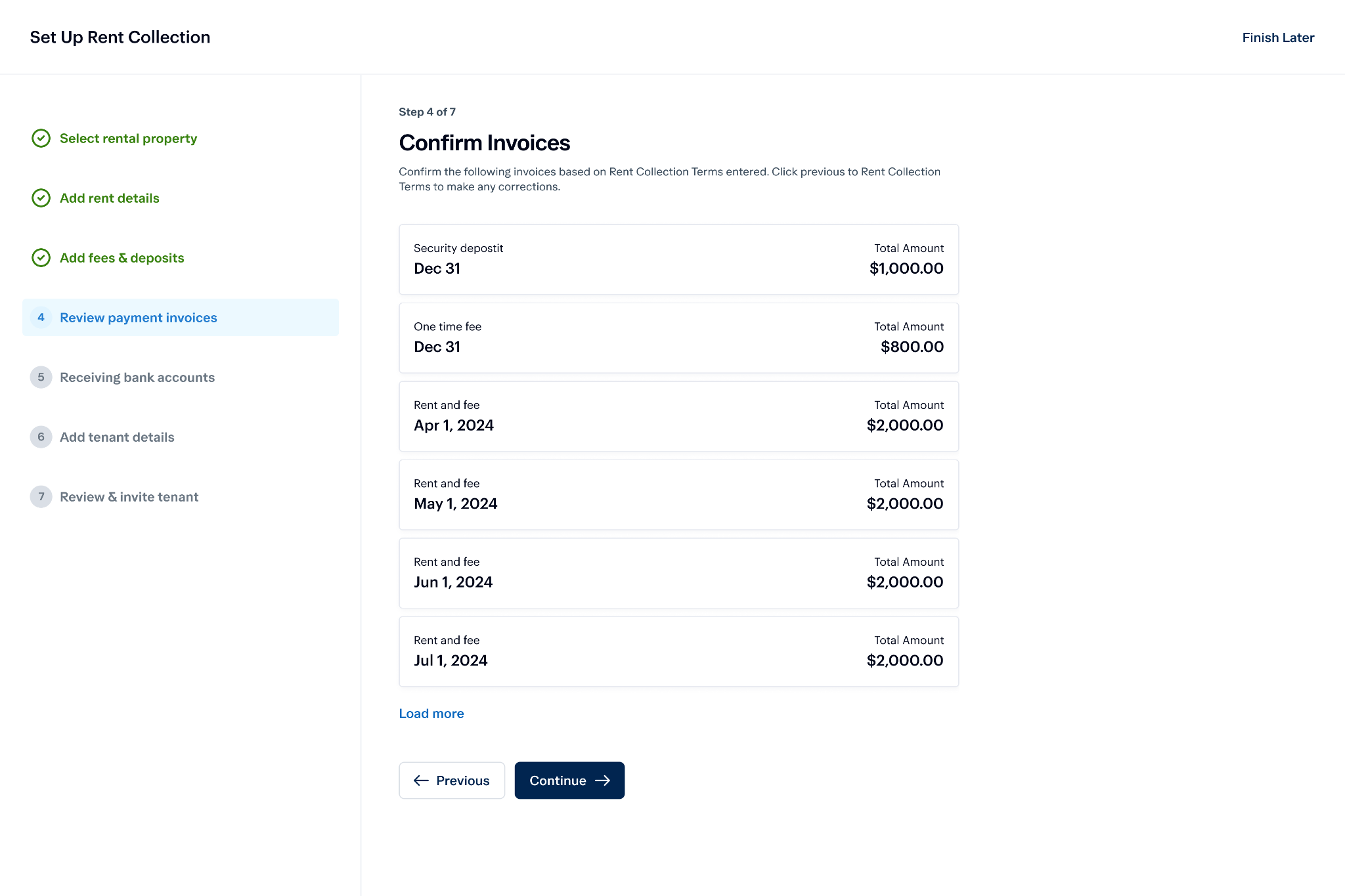Viewport: 1345px width, 896px height.
Task: Click the Finish Later link
Action: (x=1277, y=37)
